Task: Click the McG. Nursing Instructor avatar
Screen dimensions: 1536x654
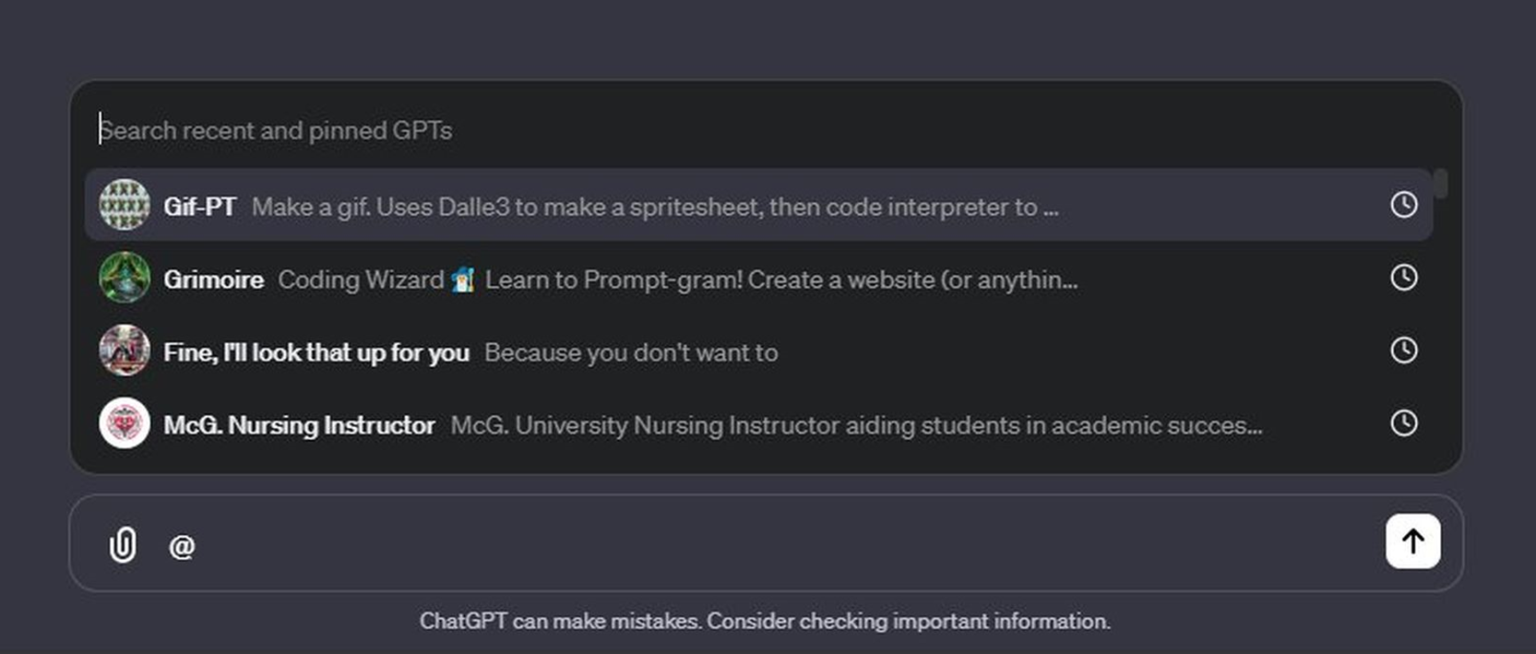Action: tap(124, 423)
